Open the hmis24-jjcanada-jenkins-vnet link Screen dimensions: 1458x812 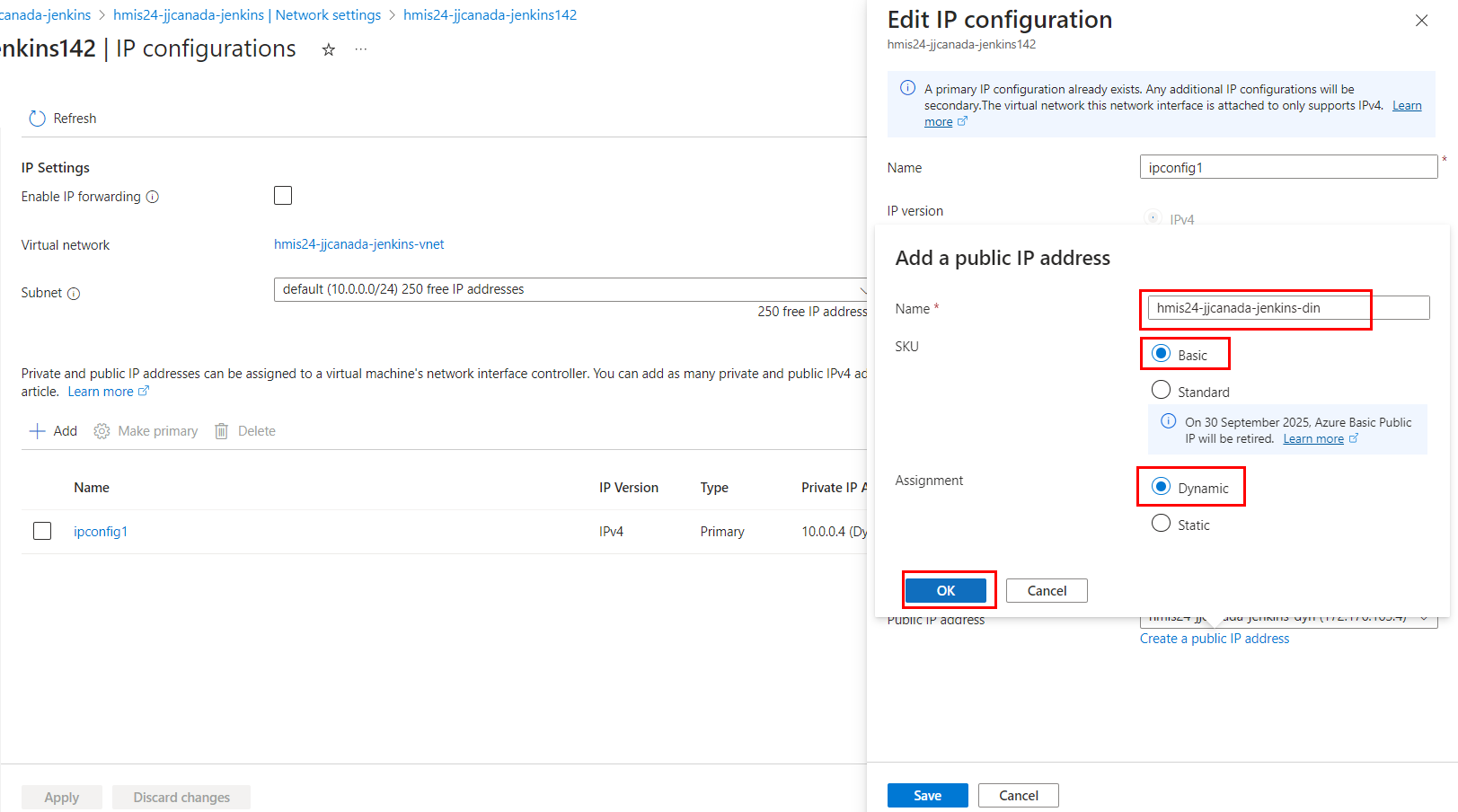[x=358, y=244]
